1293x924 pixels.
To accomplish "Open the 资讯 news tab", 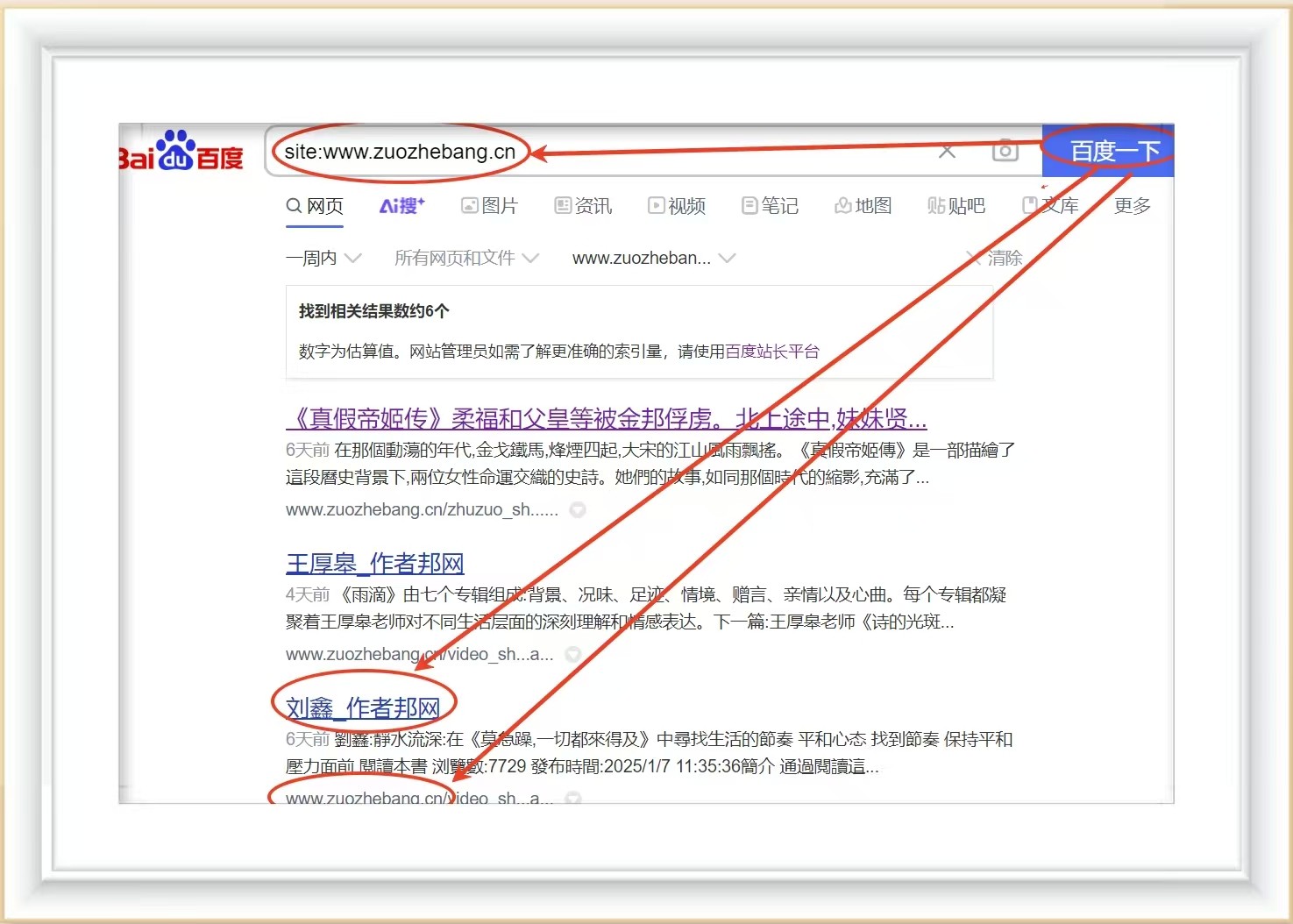I will tap(584, 206).
